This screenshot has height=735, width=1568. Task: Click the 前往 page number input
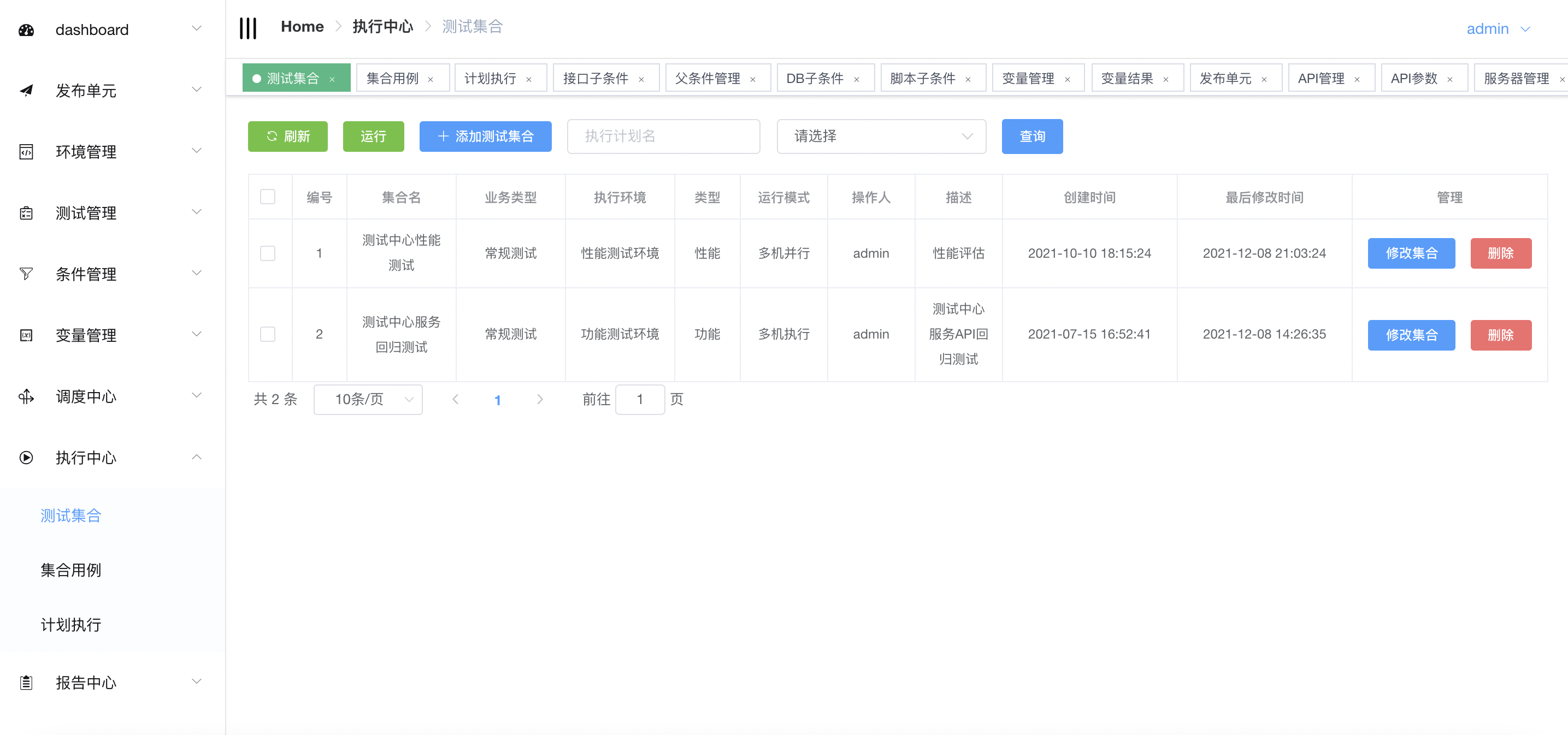640,400
